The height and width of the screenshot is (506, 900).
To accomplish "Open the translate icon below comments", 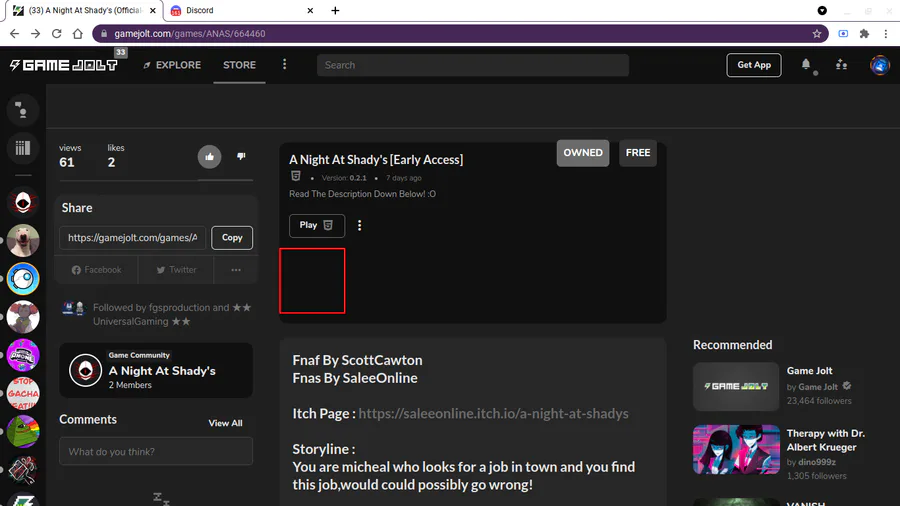I will click(x=161, y=499).
